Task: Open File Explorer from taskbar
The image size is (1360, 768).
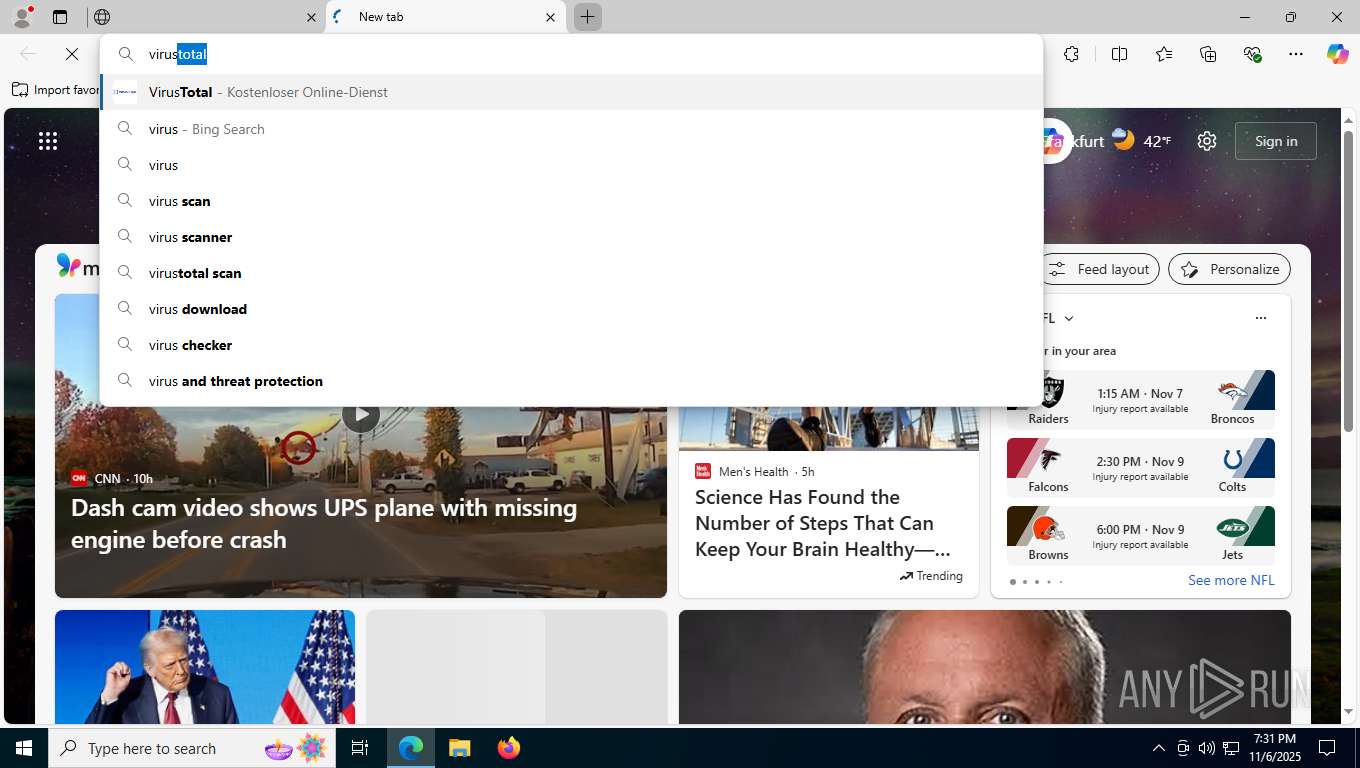Action: point(459,748)
